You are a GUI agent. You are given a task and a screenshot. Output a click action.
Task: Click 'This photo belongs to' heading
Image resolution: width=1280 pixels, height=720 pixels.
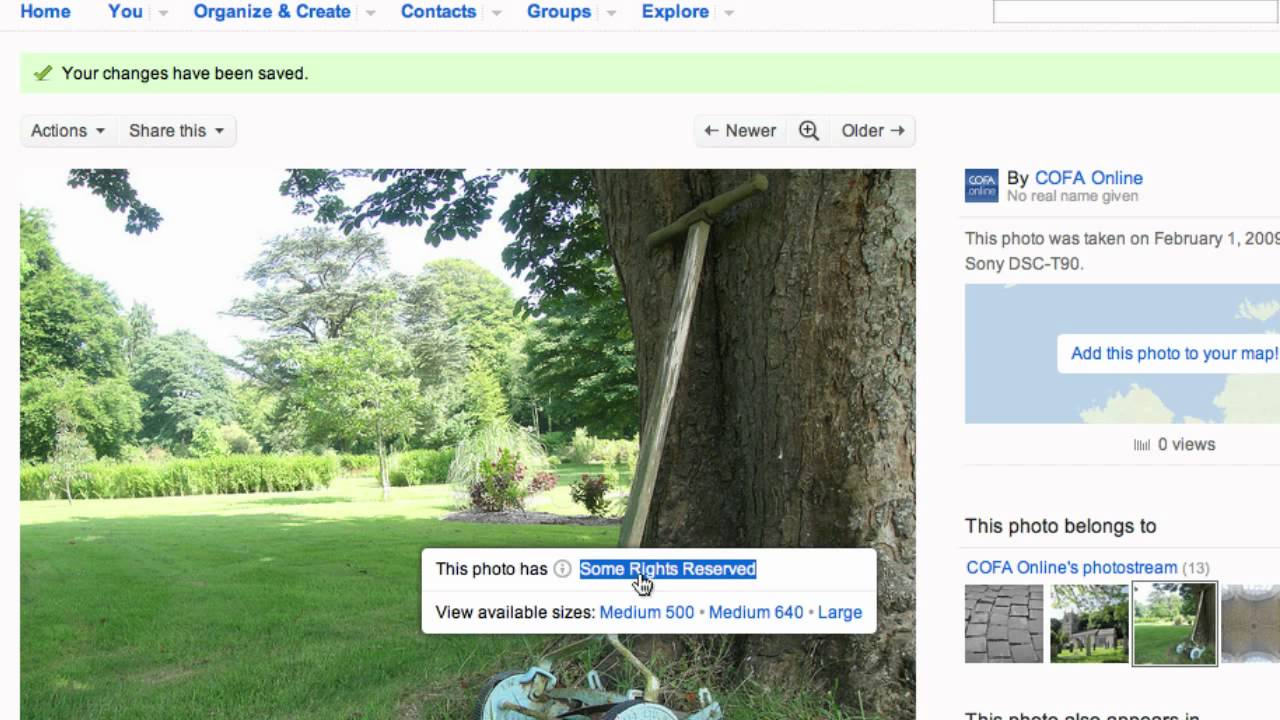point(1060,526)
